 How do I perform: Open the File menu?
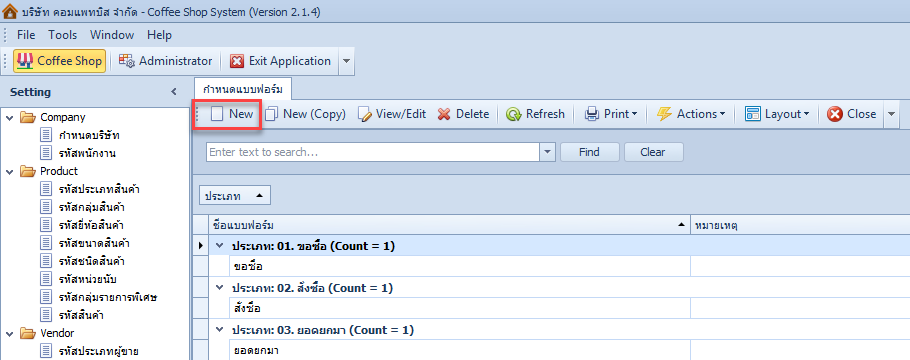[26, 35]
